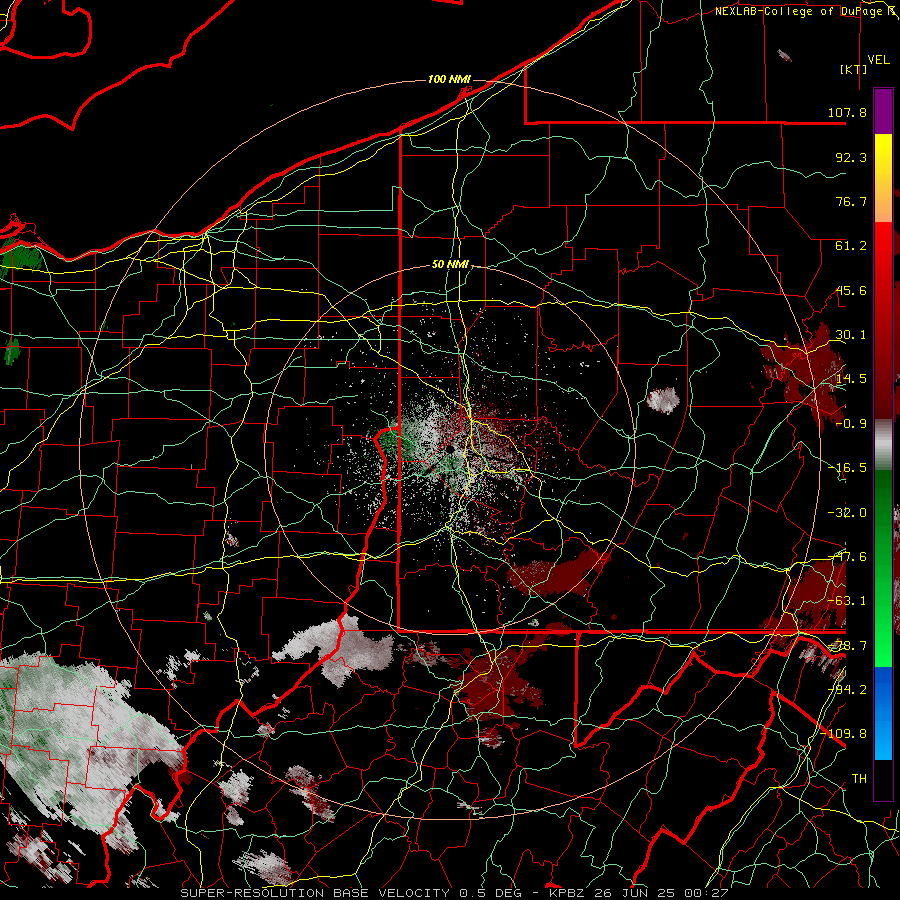
Task: Click the -63.1 legend value
Action: [x=847, y=601]
